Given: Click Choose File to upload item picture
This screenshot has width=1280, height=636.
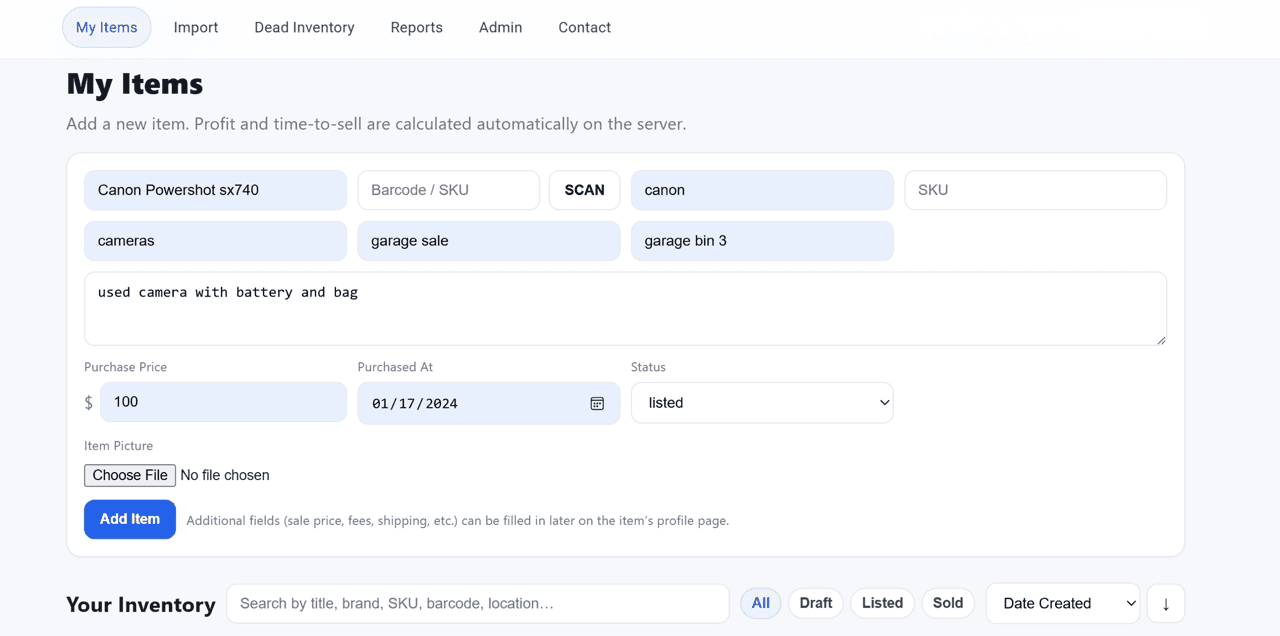Looking at the screenshot, I should [129, 475].
